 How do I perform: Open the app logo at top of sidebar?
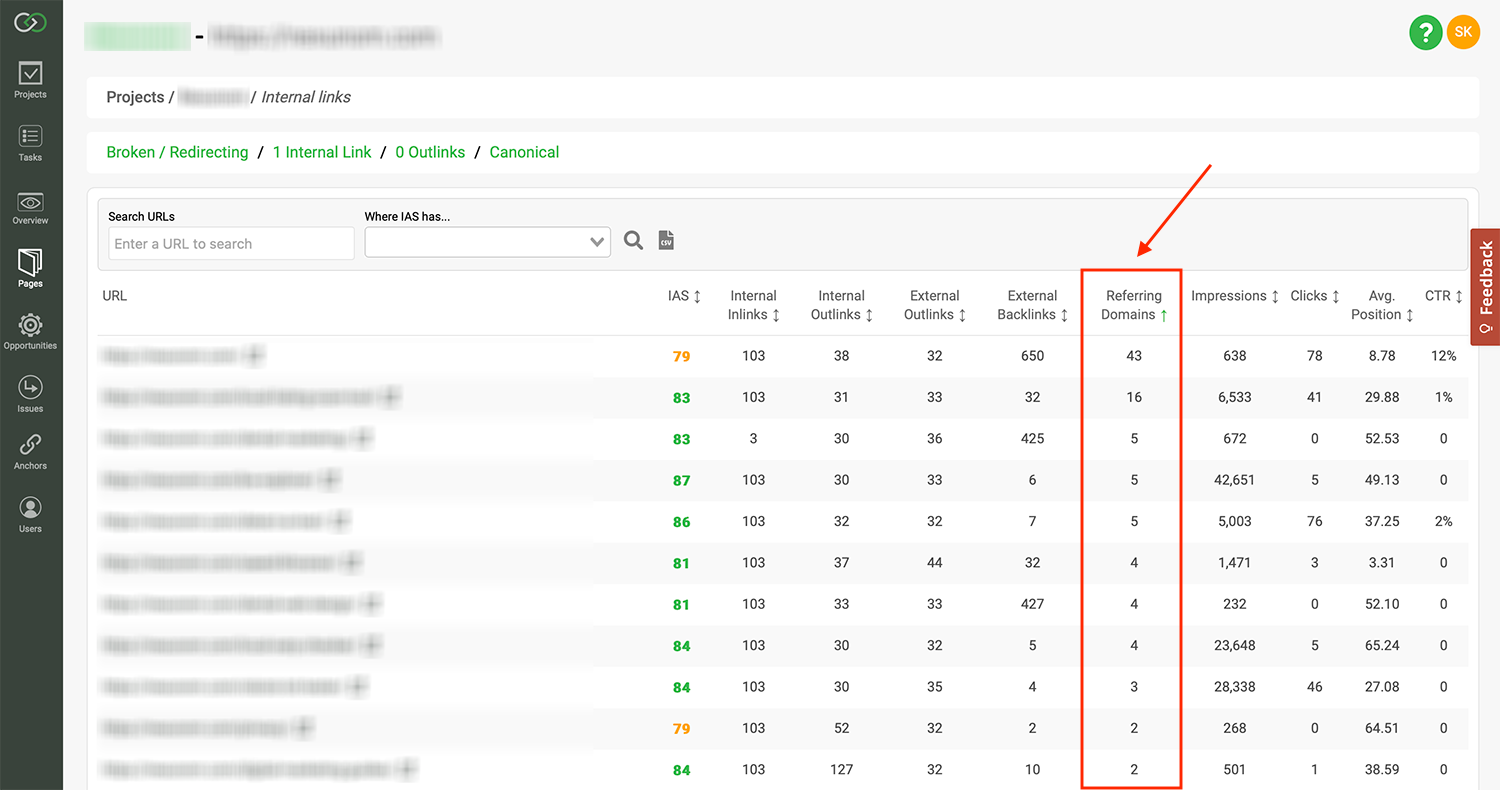click(30, 22)
